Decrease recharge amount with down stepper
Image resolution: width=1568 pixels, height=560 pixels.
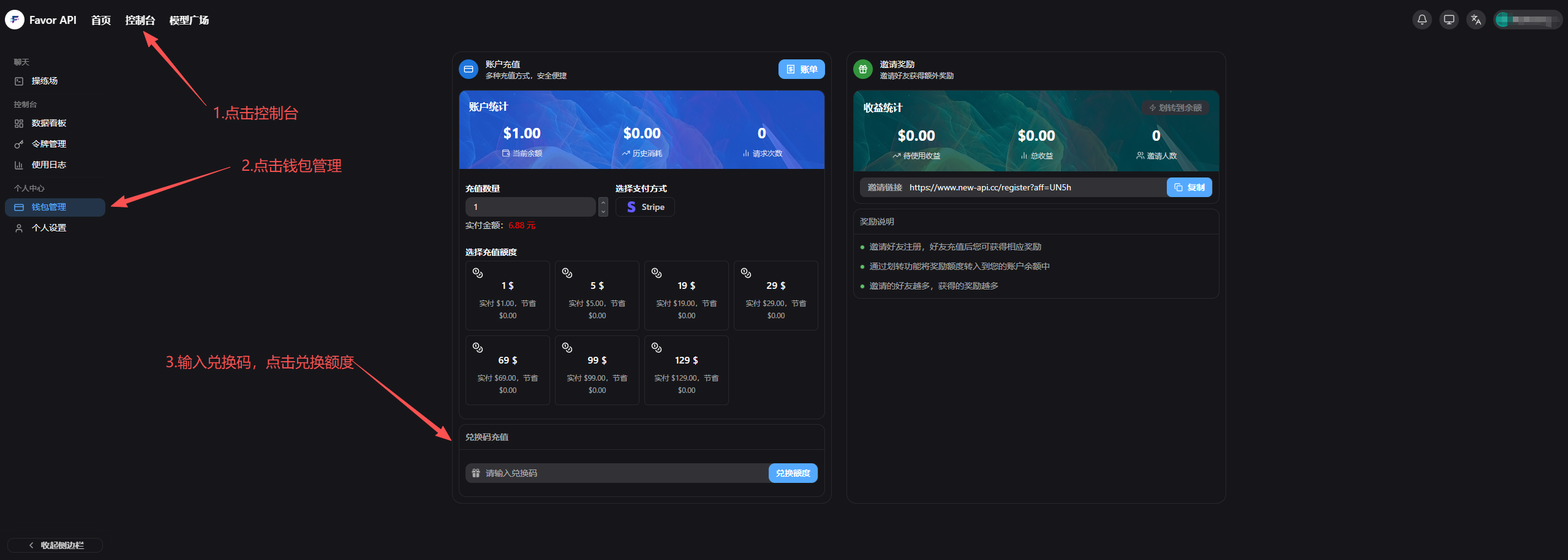[x=603, y=212]
